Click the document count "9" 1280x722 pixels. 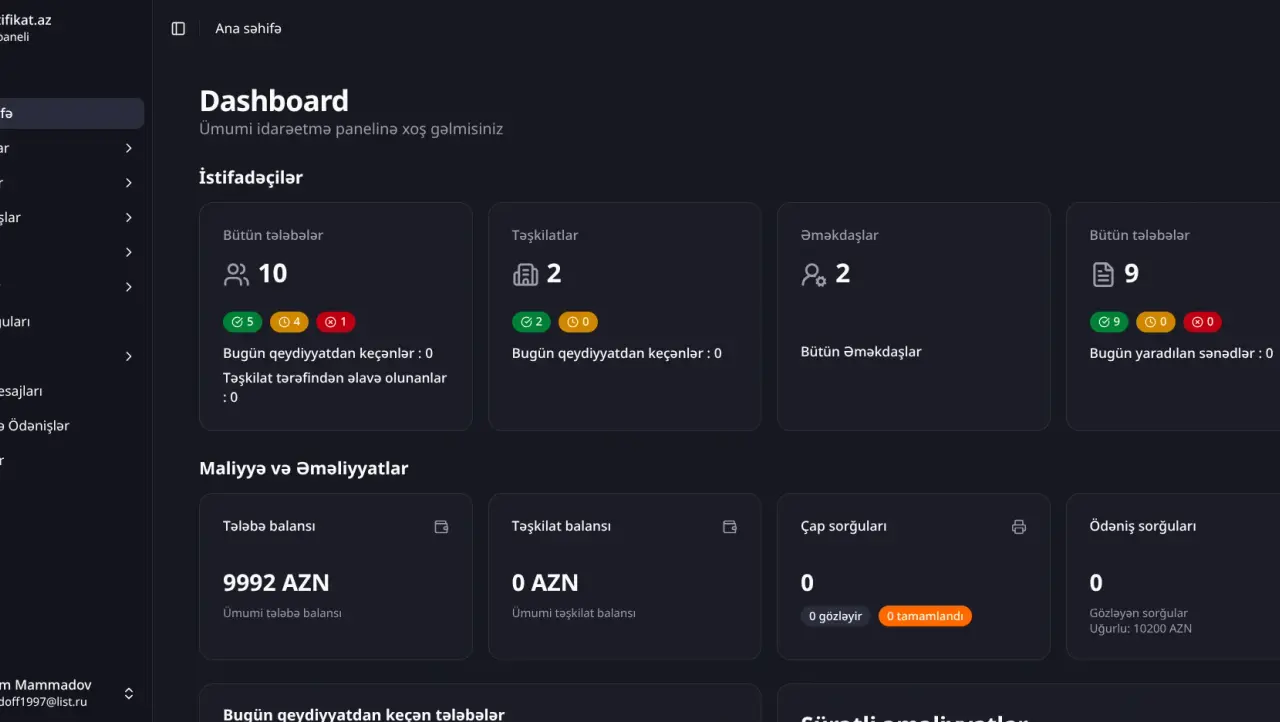(x=1132, y=274)
